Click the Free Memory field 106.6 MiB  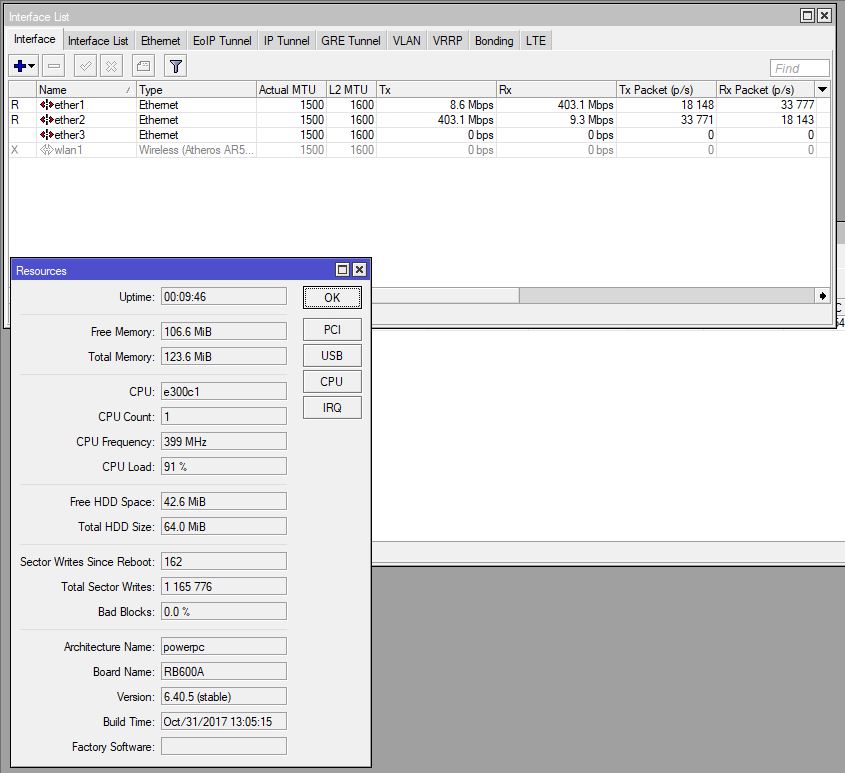[x=224, y=332]
